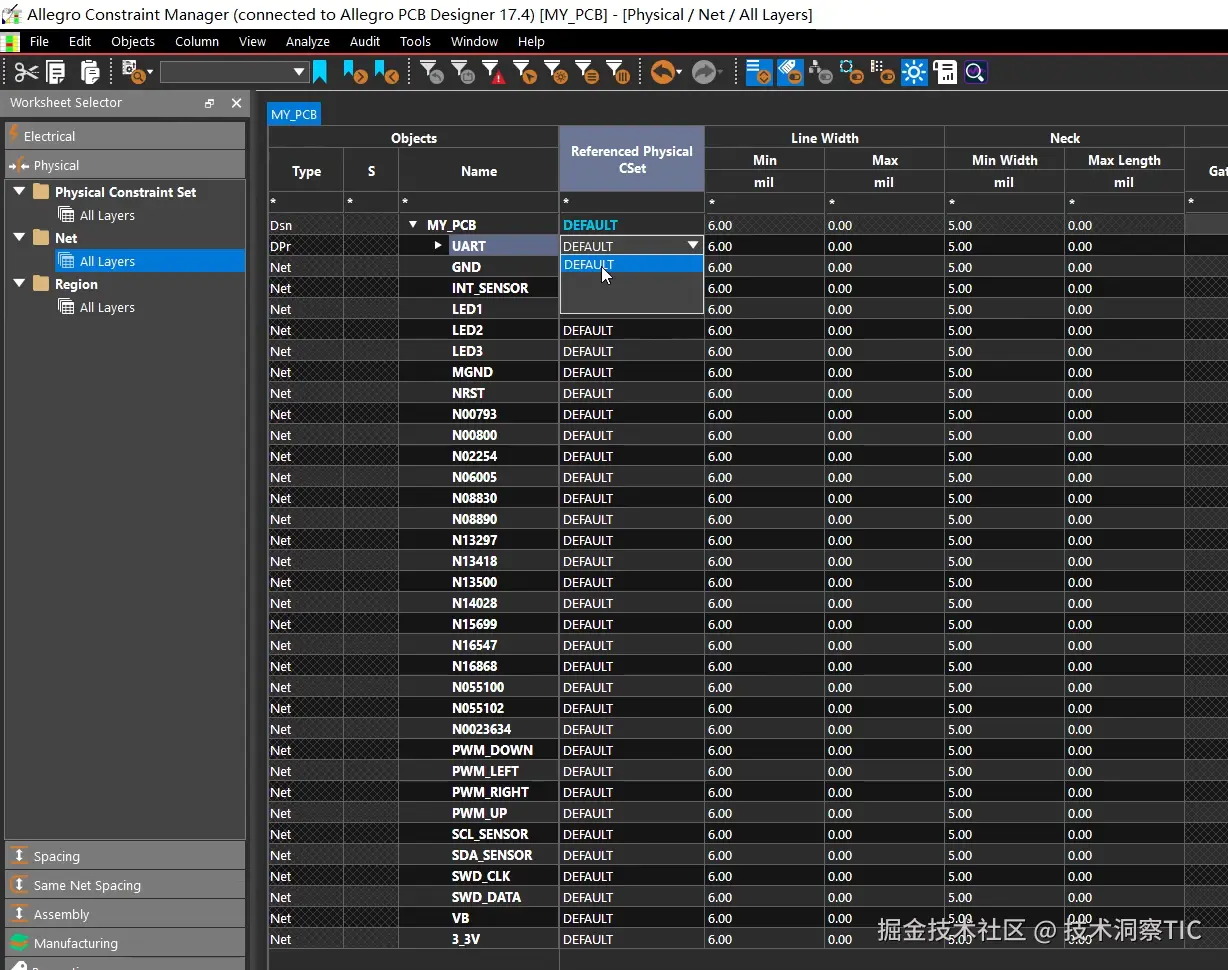Click the blue tag-label toolbar icon

[790, 72]
